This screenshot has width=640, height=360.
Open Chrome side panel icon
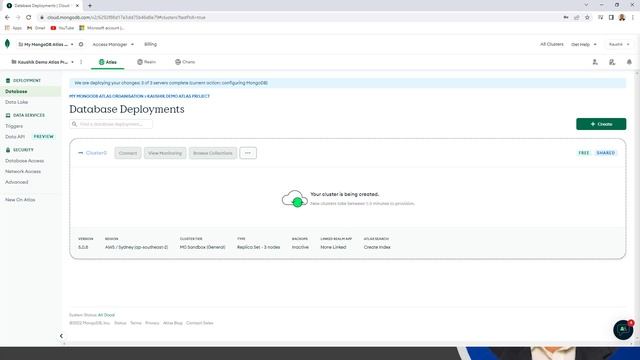(611, 17)
